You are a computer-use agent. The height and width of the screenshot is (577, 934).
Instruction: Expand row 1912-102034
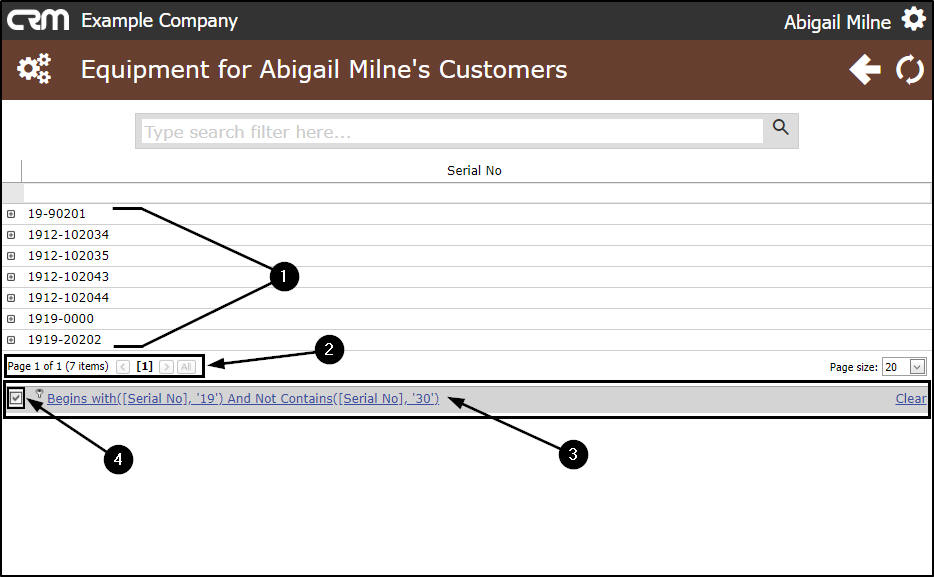11,235
